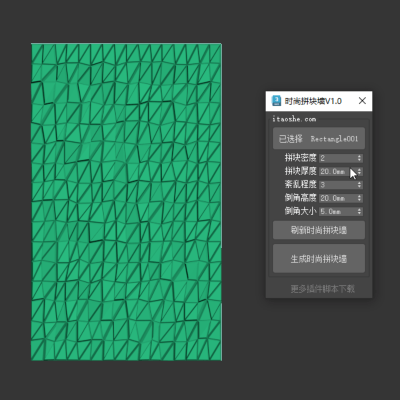Click the 已选择 Rectangle001 pick button
400x400 pixels.
(x=319, y=138)
